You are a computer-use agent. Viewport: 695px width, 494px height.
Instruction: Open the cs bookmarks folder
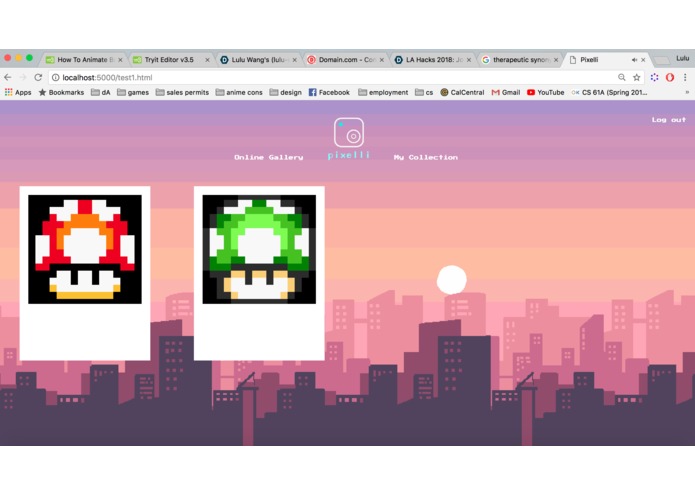click(424, 92)
